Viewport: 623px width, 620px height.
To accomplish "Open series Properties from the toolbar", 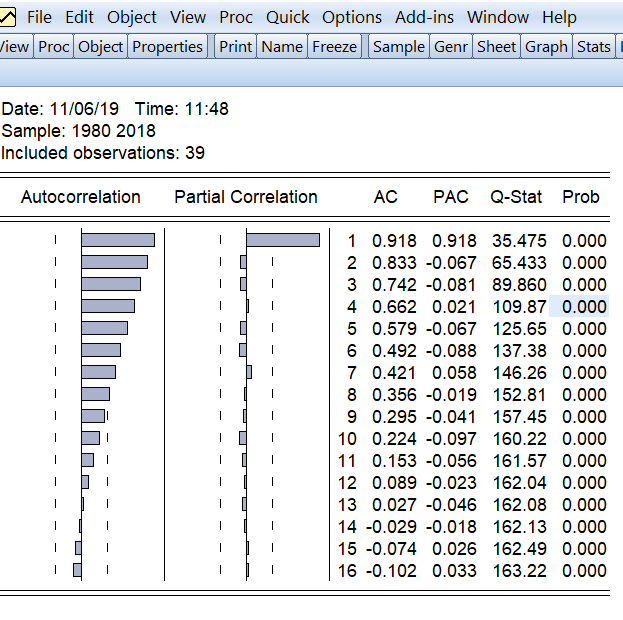I will point(167,46).
